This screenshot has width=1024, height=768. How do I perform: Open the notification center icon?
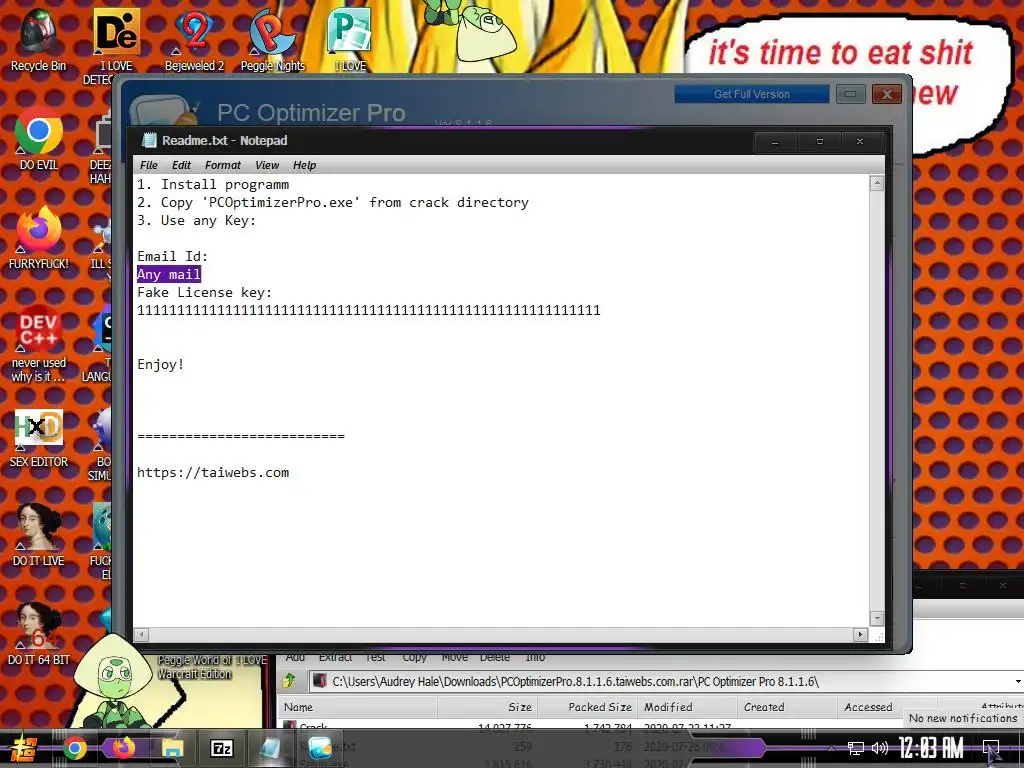(991, 748)
